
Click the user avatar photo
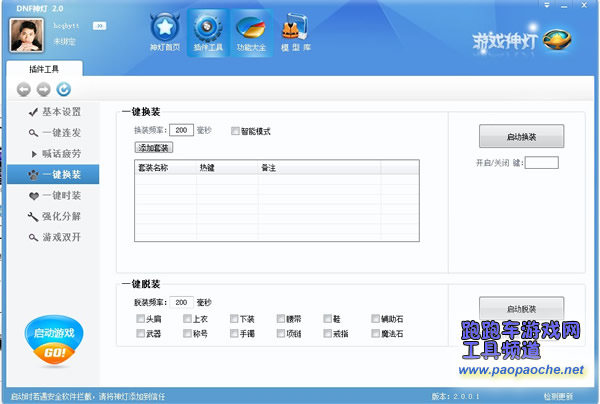click(x=26, y=35)
